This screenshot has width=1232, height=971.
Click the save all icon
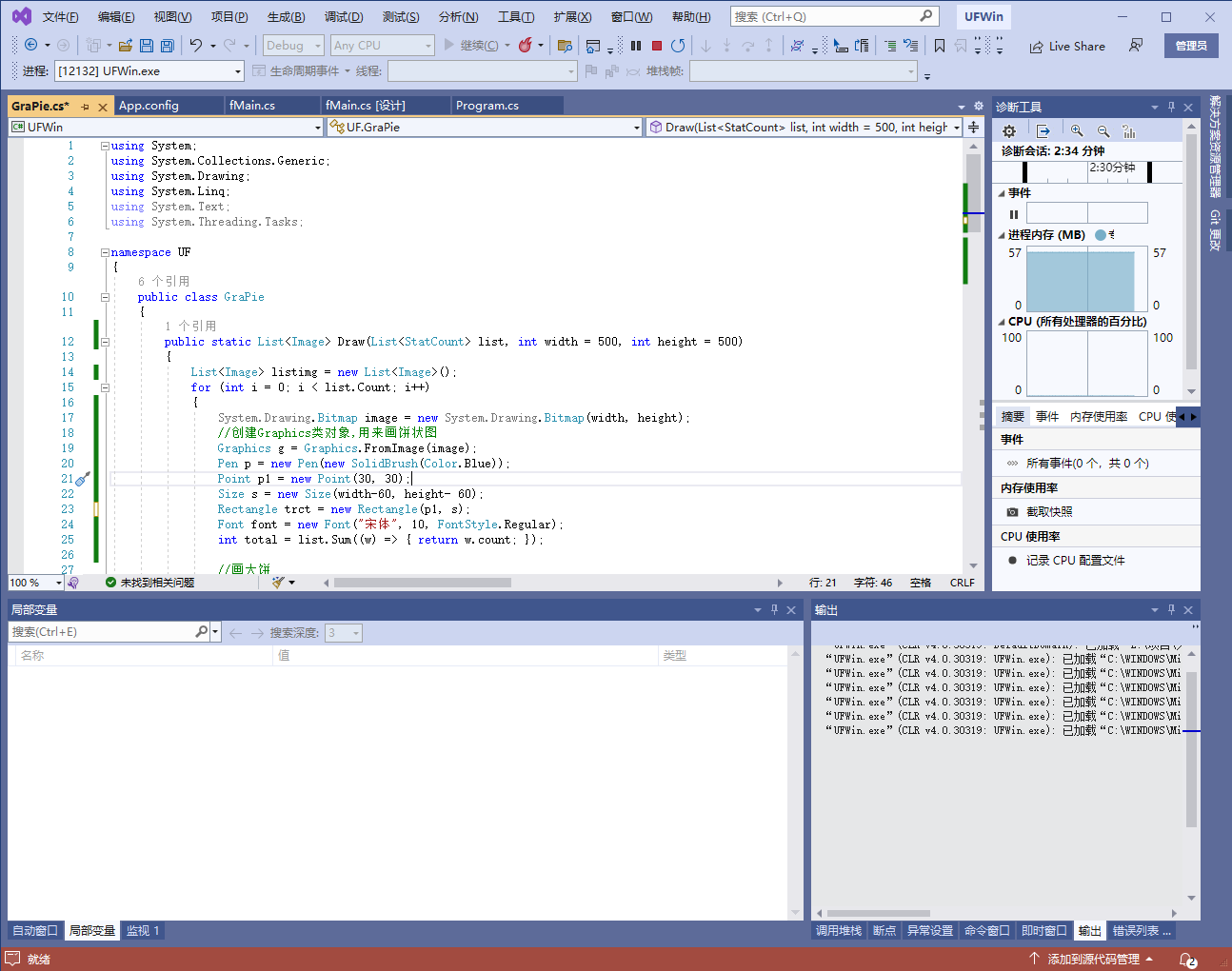(167, 45)
